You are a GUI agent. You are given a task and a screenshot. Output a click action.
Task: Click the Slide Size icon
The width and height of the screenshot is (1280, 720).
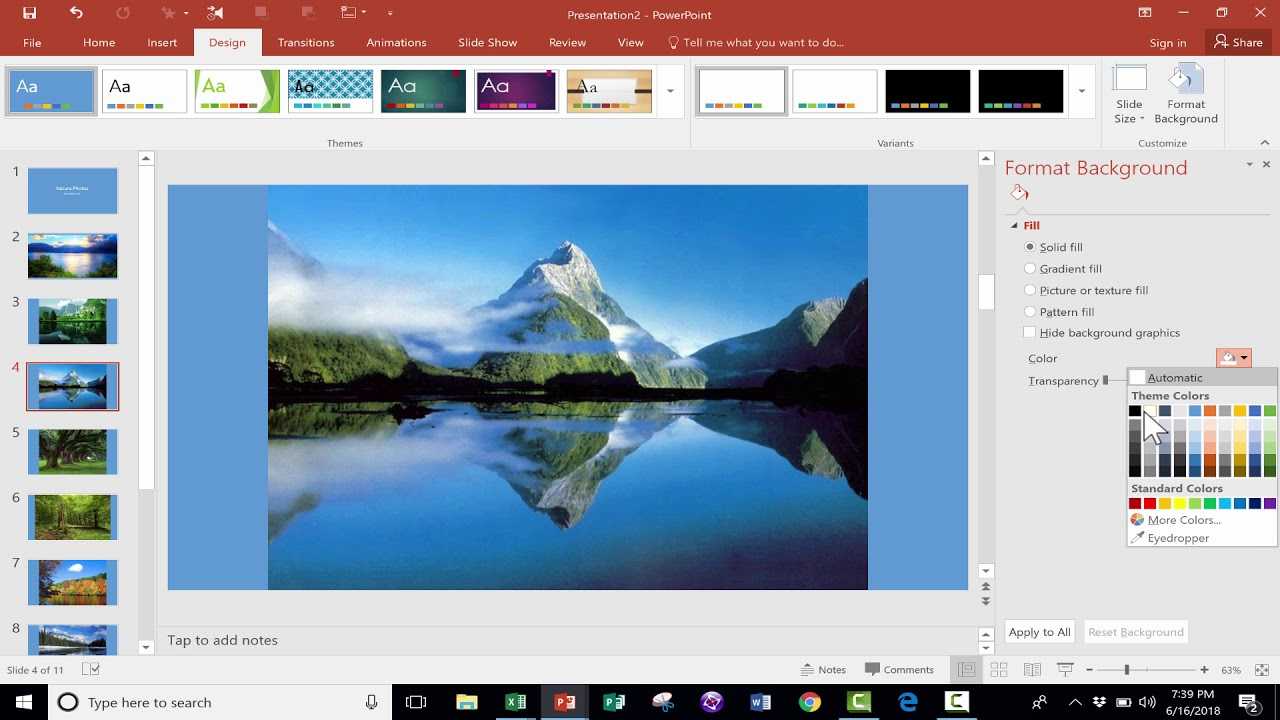click(x=1129, y=95)
